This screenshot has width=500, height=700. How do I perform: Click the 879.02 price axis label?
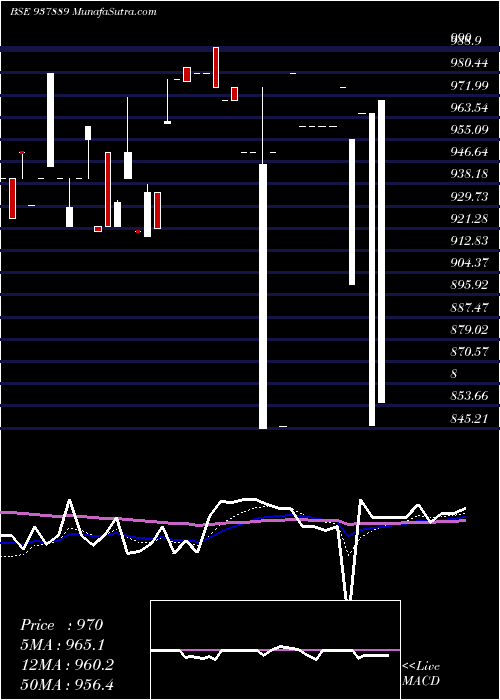[x=469, y=330]
